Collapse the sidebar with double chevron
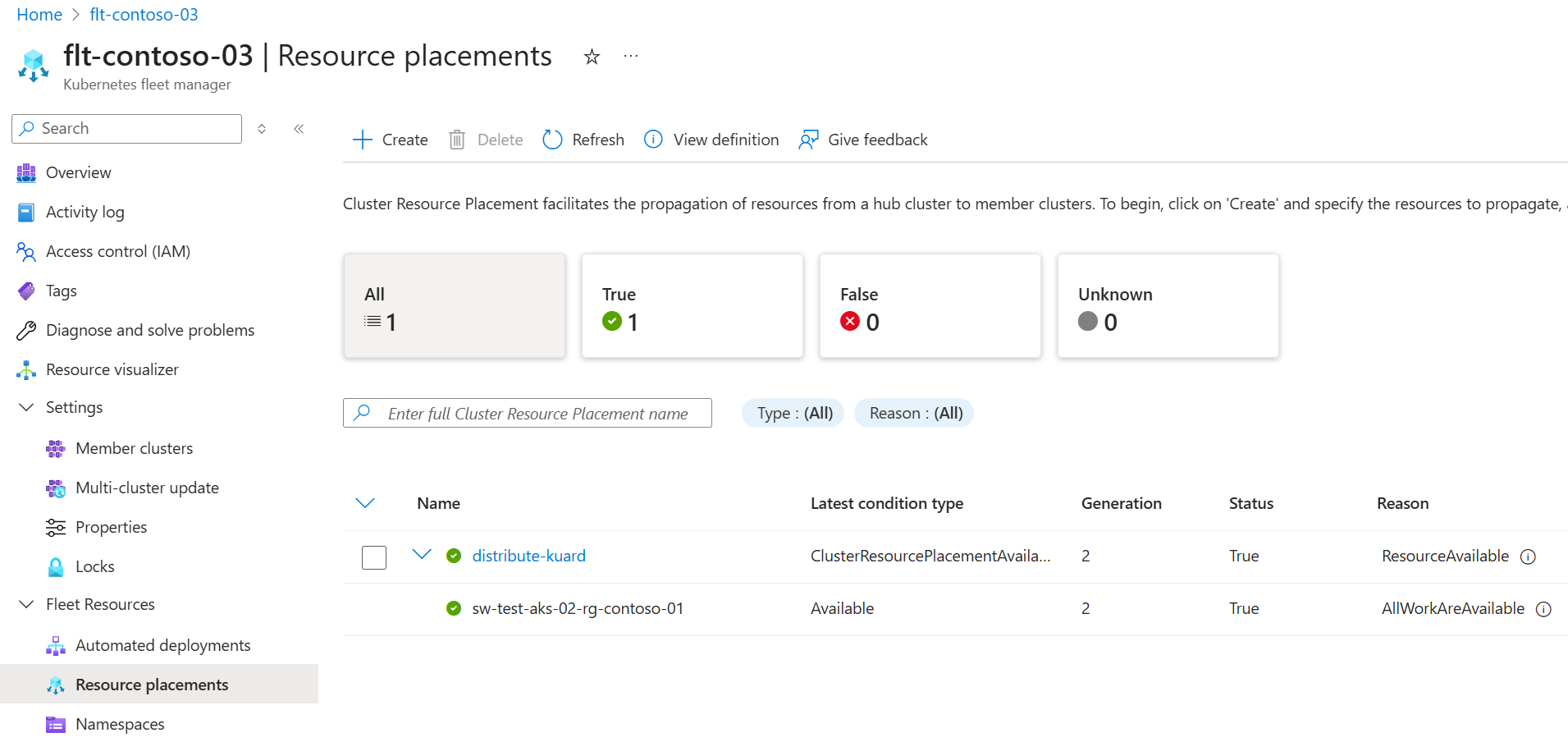The height and width of the screenshot is (742, 1568). pos(299,129)
